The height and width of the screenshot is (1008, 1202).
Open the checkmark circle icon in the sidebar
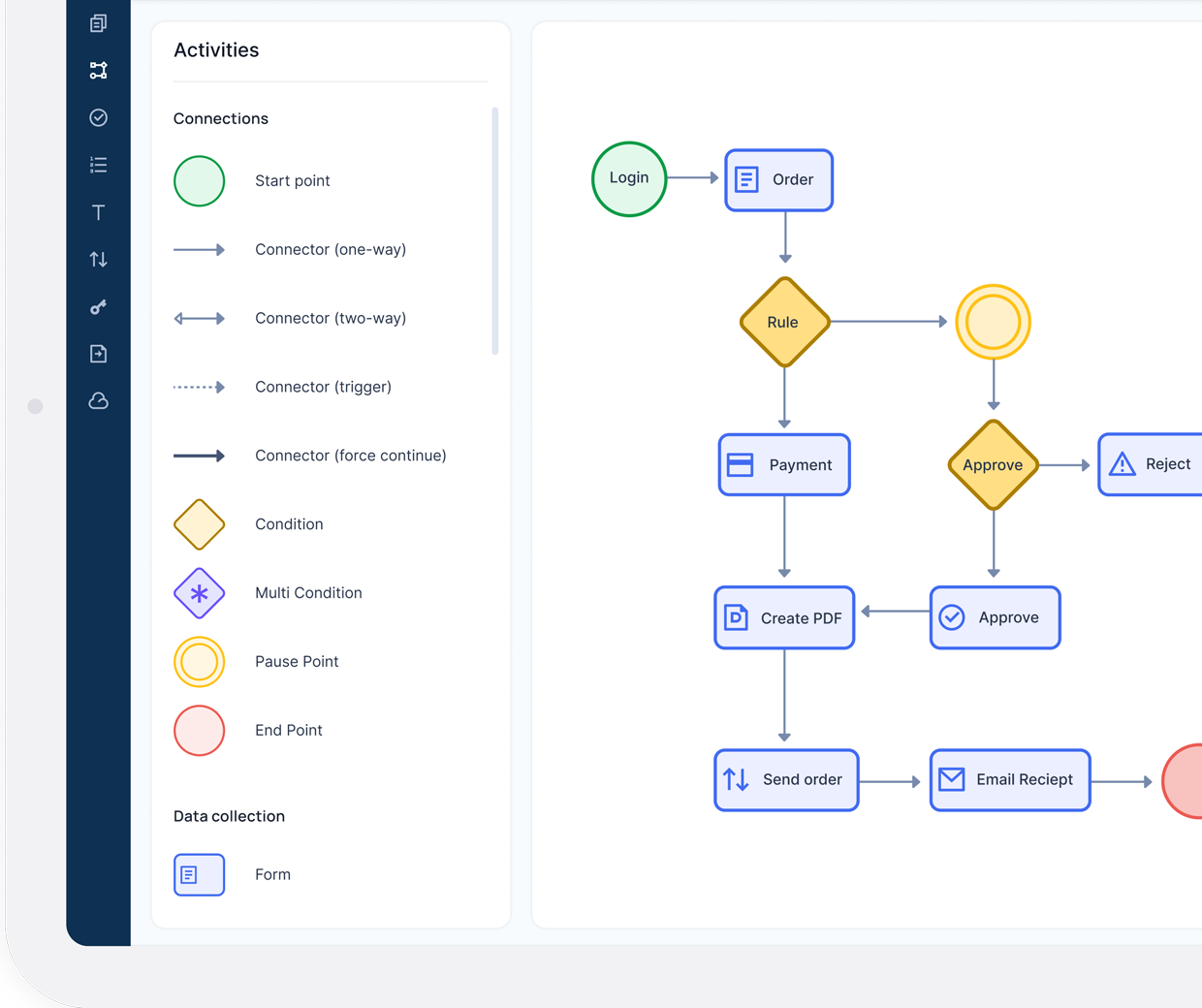98,117
